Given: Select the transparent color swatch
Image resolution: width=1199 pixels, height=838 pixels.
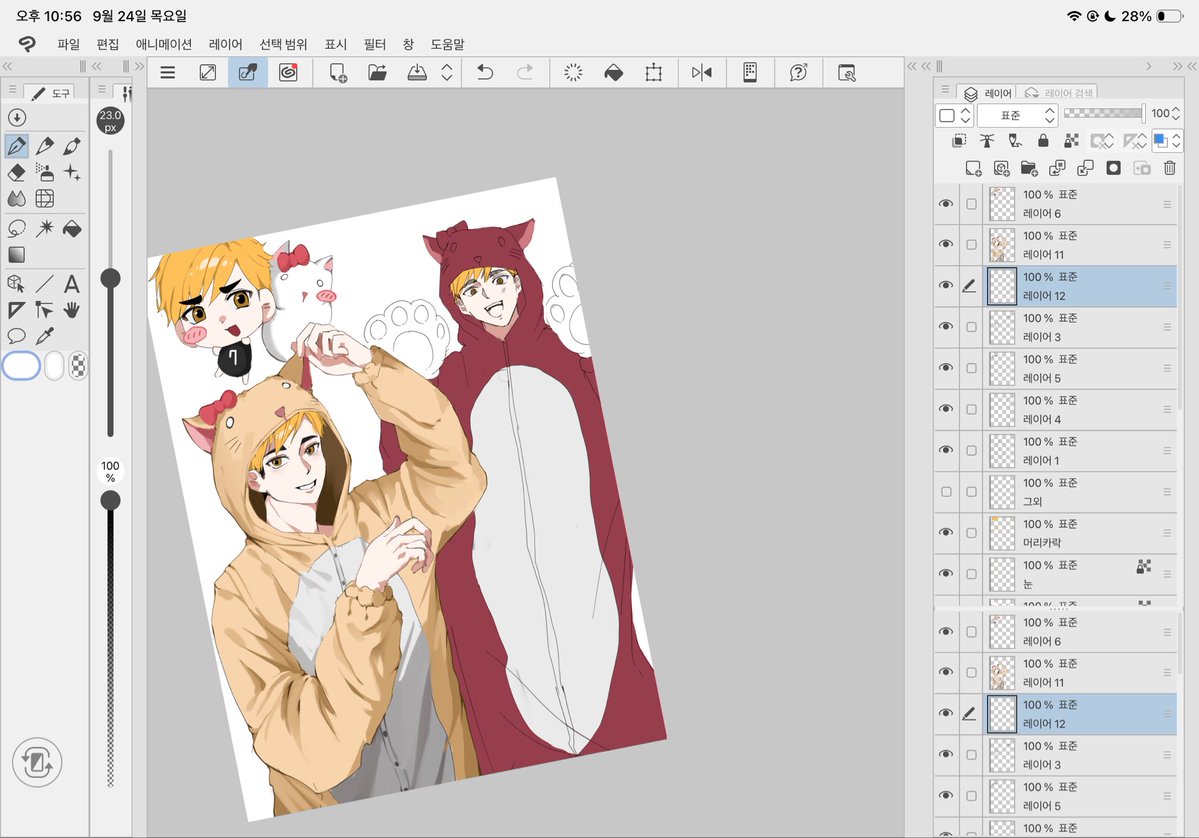Looking at the screenshot, I should [78, 365].
